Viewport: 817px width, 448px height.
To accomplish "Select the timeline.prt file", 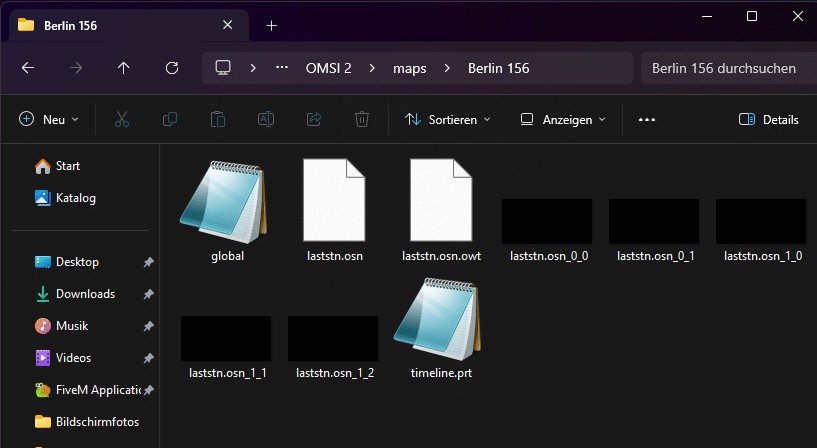I will [x=441, y=329].
